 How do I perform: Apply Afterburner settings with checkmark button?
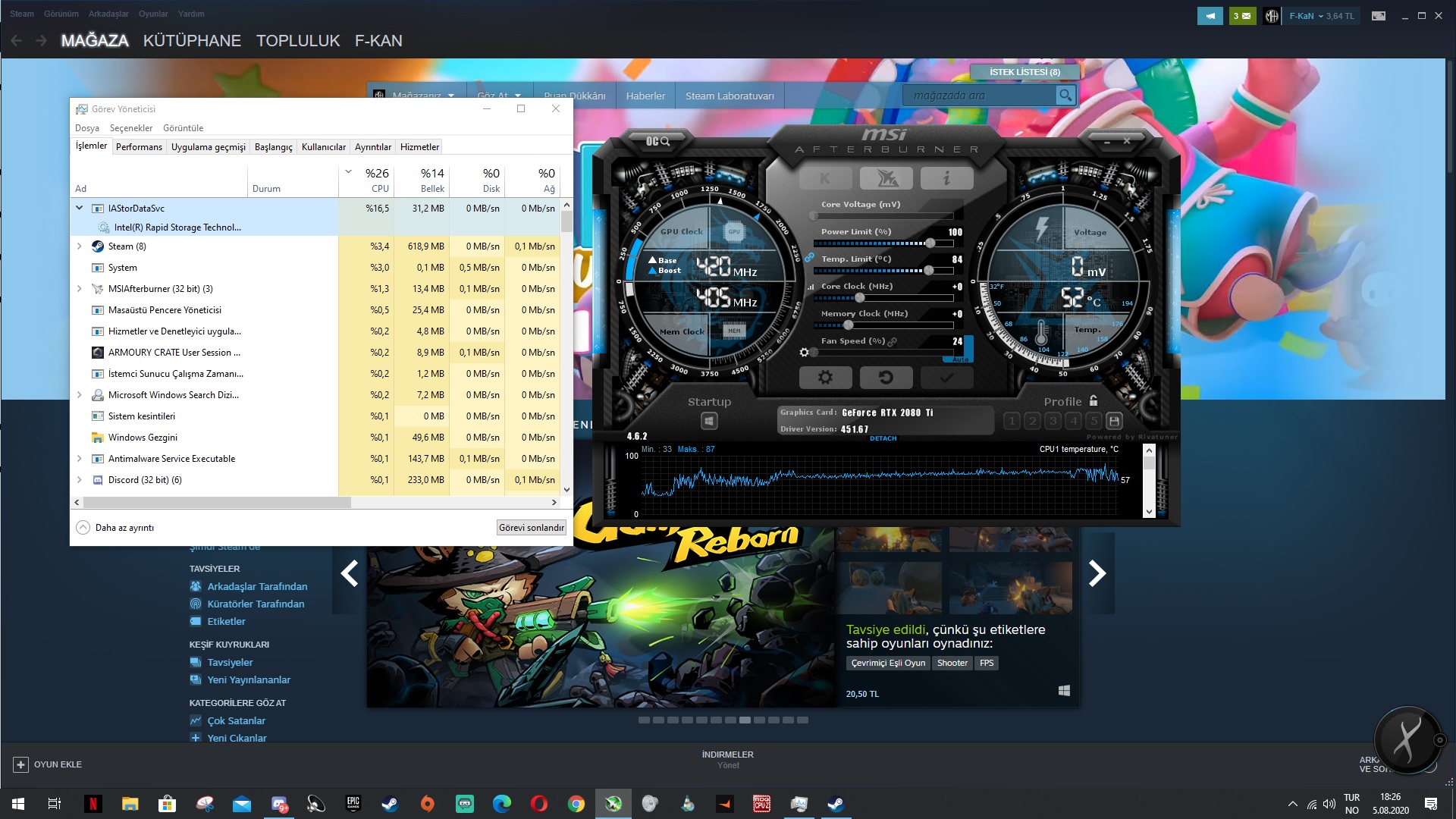coord(946,377)
